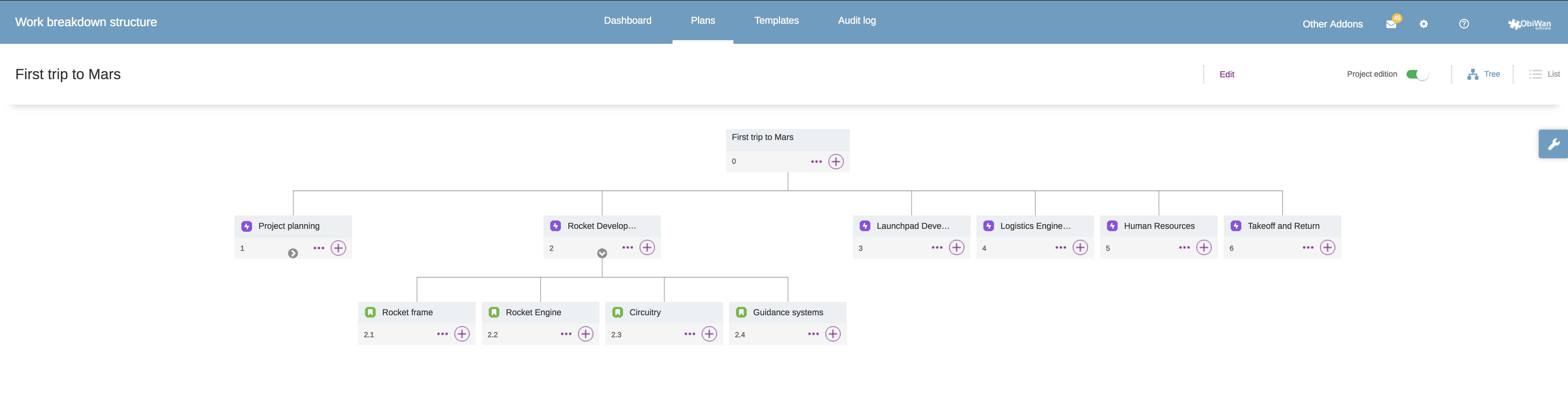Open three-dot menu for Rocket Engine
1568x409 pixels.
point(566,334)
